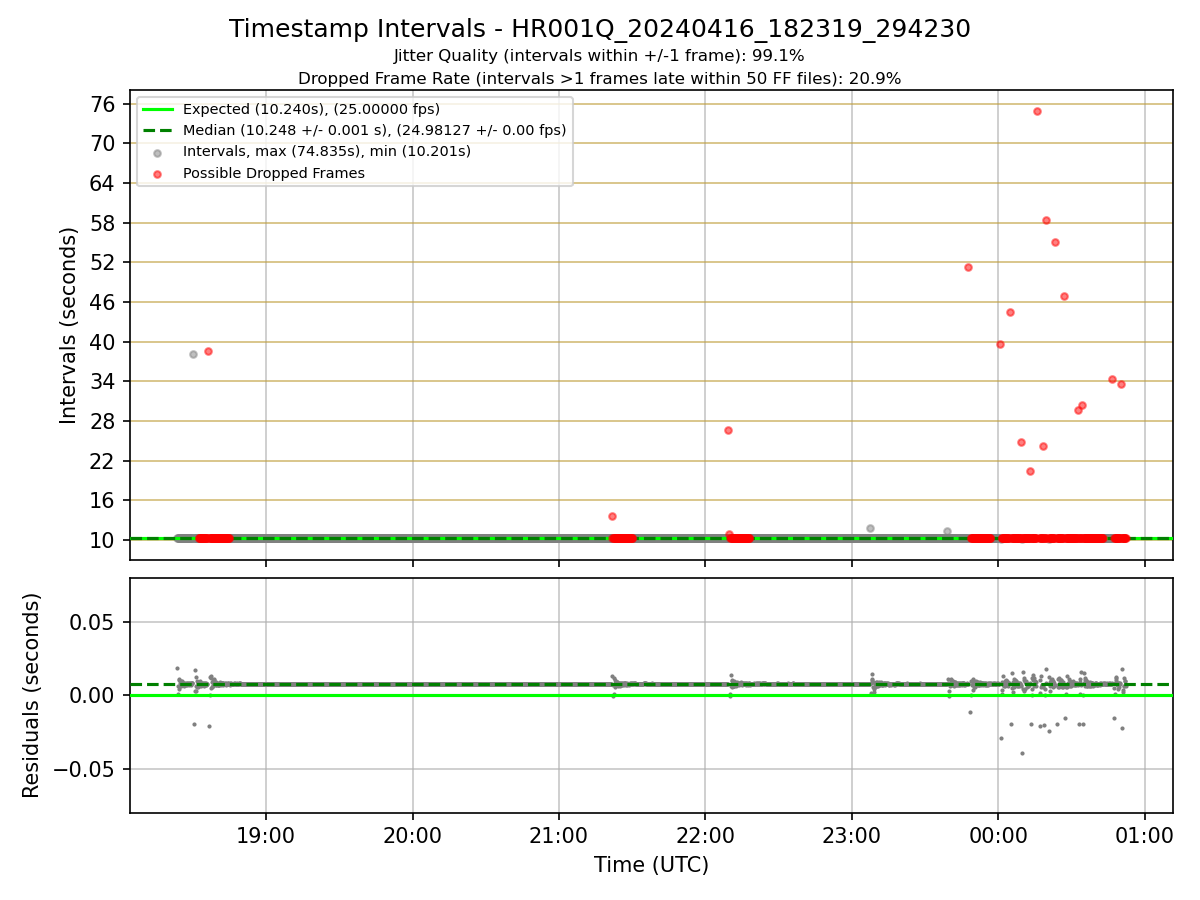Click the '21:00' x-axis tick label

pyautogui.click(x=559, y=836)
